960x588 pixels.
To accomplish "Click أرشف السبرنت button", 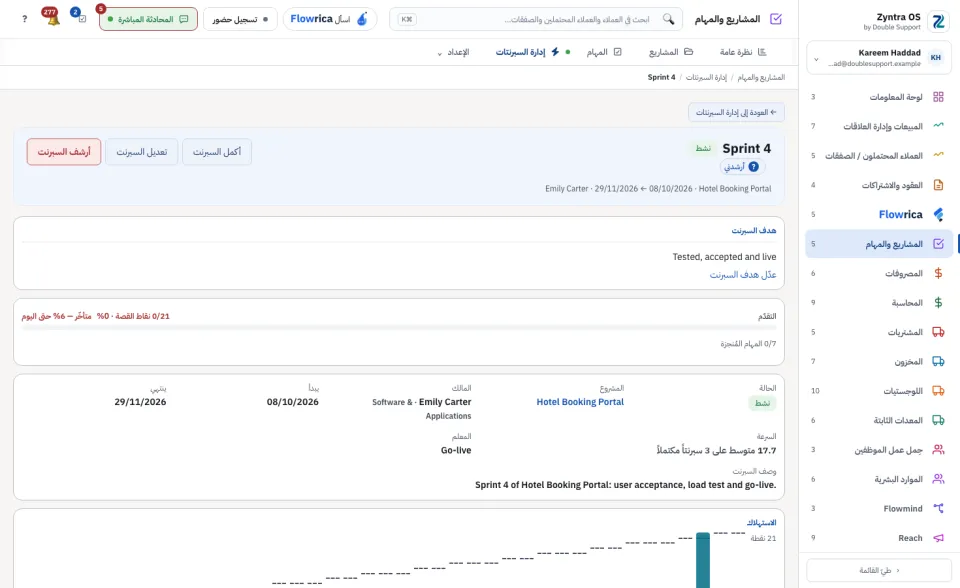I will pos(64,152).
